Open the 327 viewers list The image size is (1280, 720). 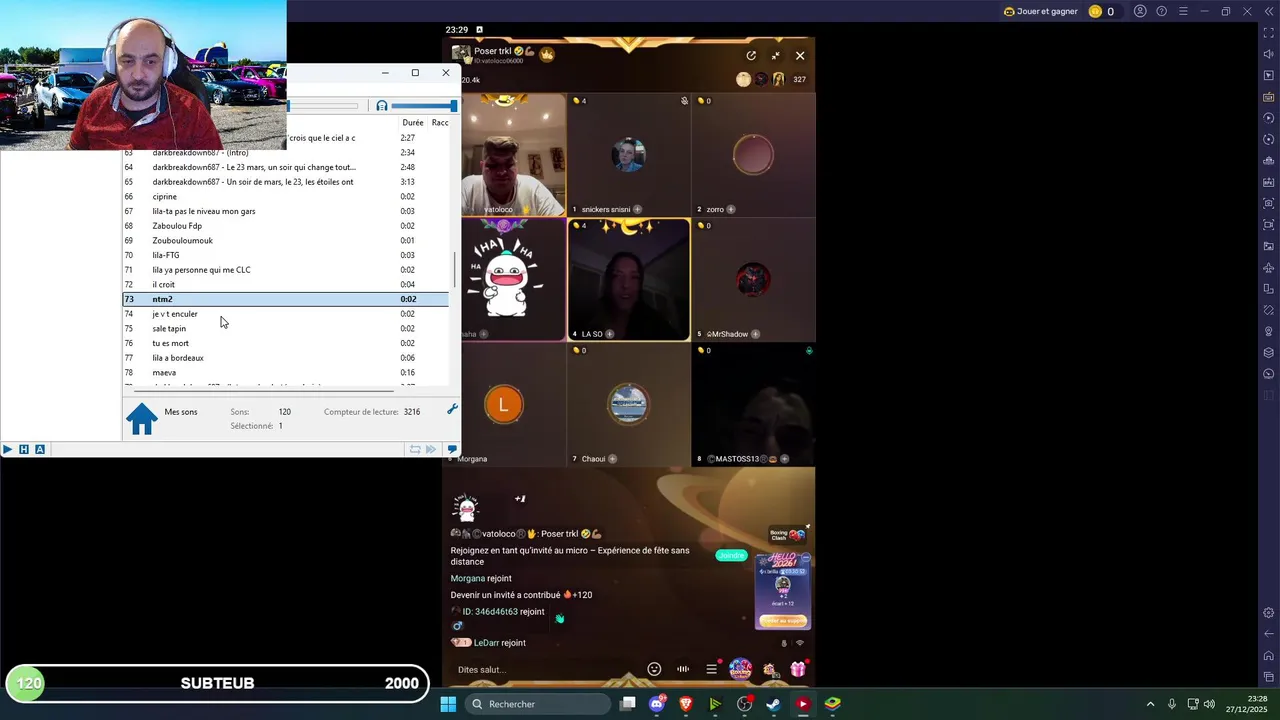click(x=799, y=79)
